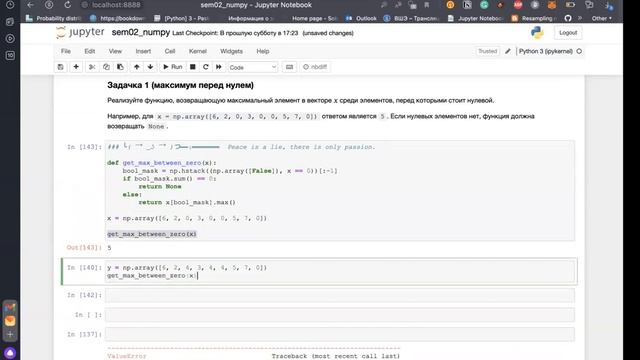
Task: Show more bookmarks chevron
Action: tap(580, 18)
